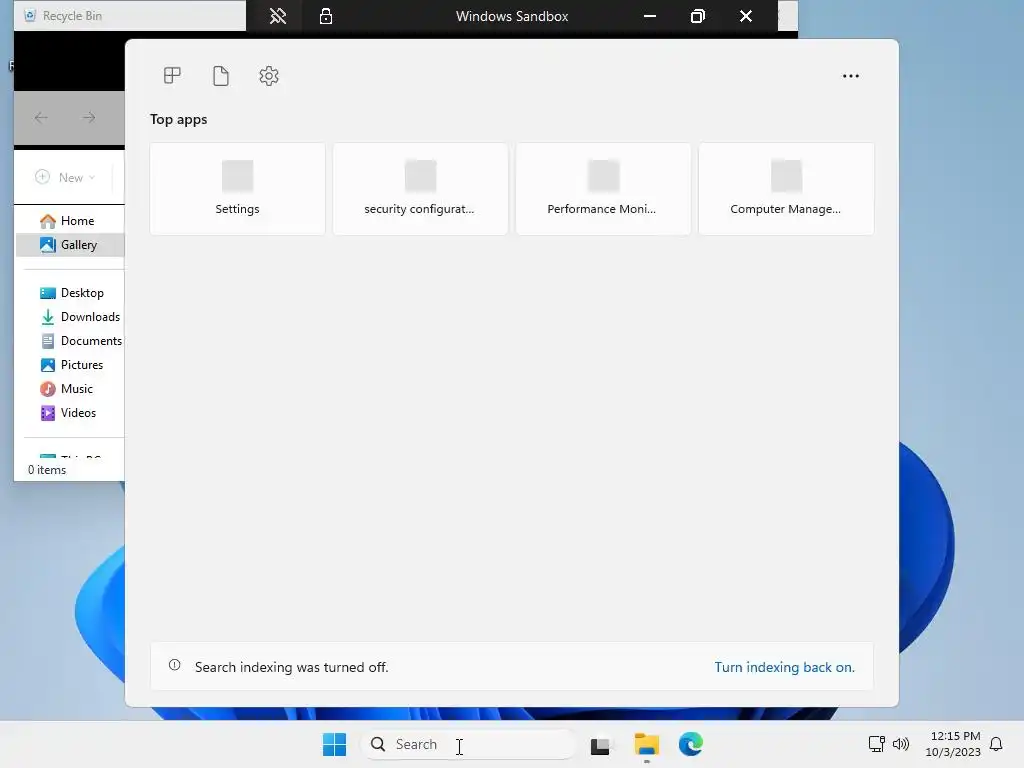Open the network icon in system tray

pos(876,744)
